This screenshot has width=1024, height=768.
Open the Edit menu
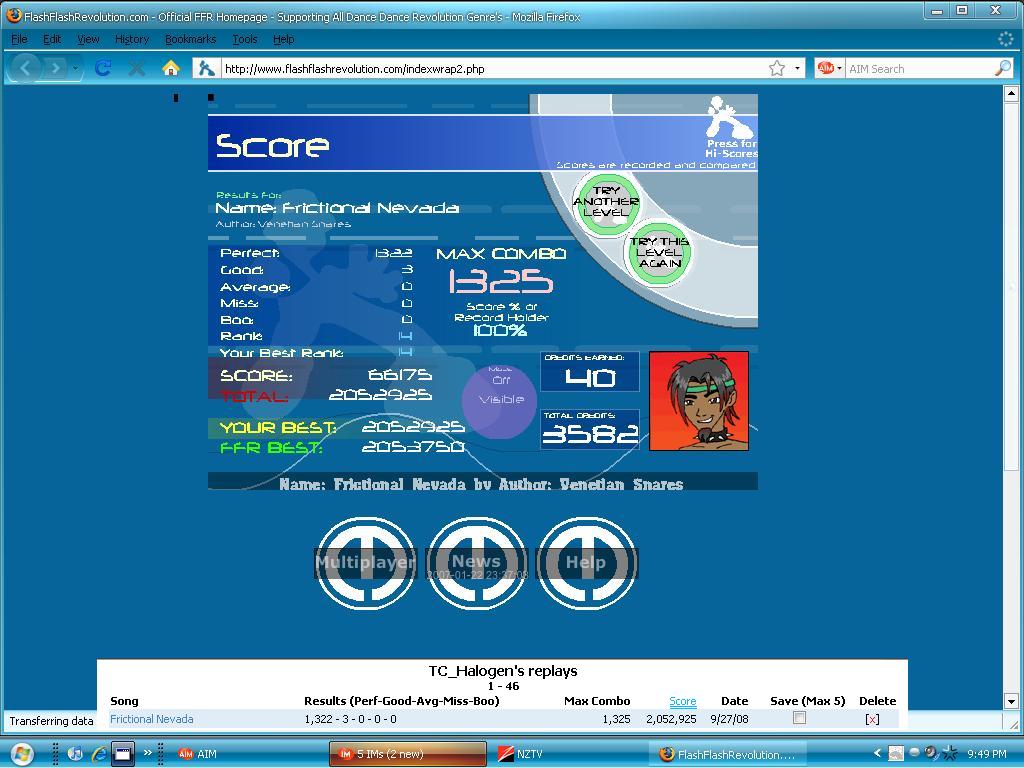tap(52, 39)
